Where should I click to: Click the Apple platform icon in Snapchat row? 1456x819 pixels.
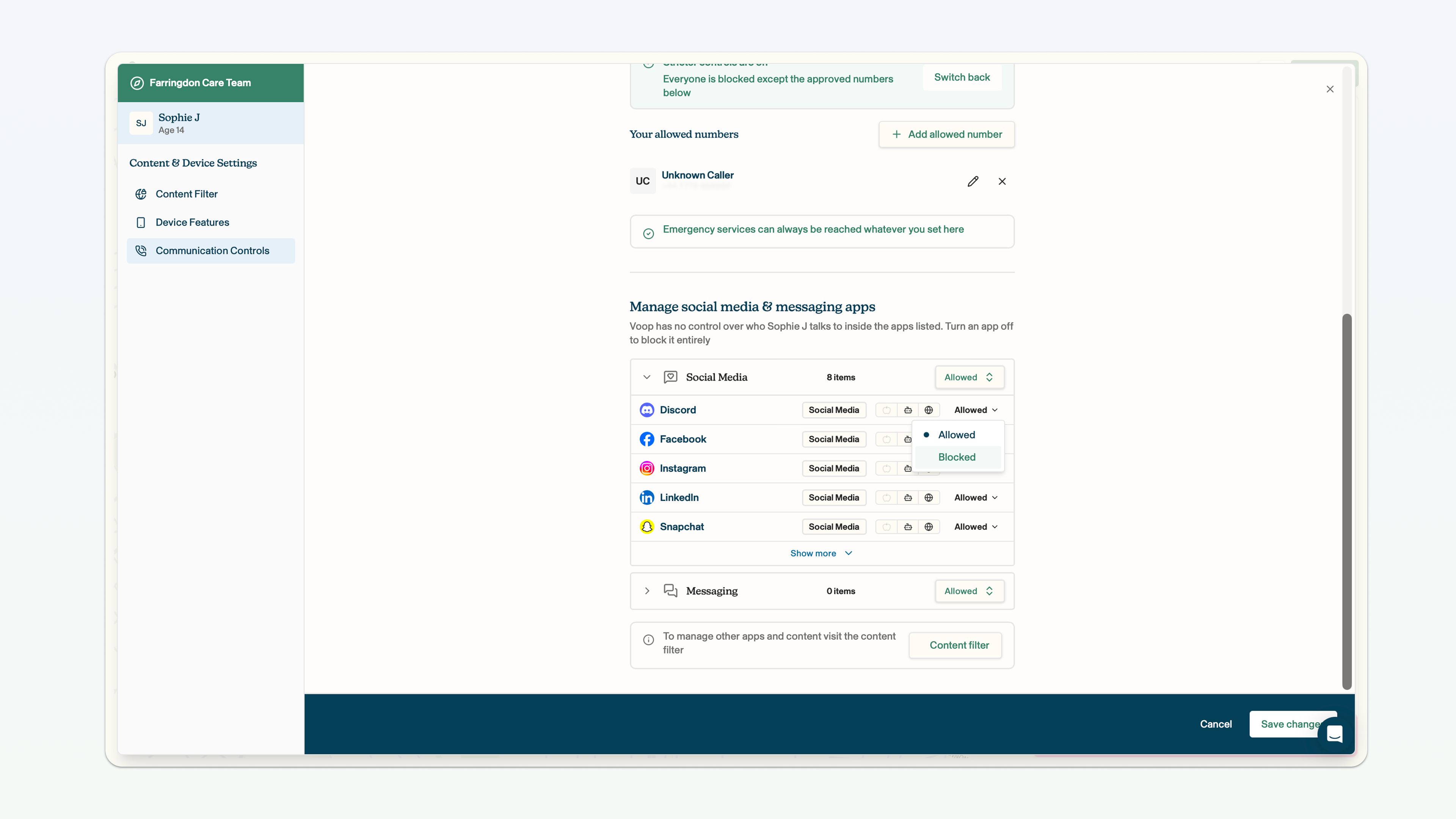click(x=886, y=527)
